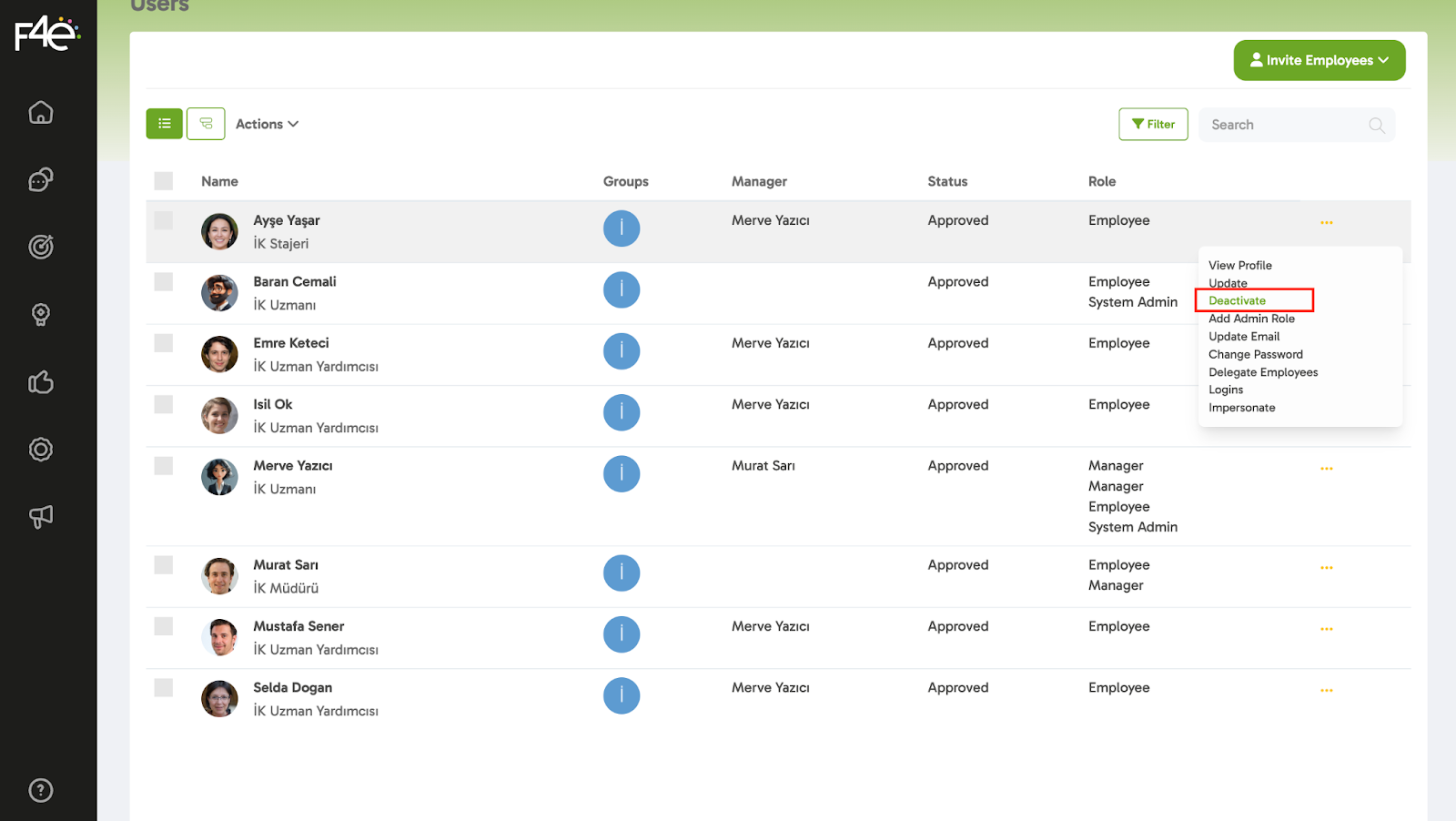
Task: Select Impersonate from the menu
Action: pos(1241,408)
